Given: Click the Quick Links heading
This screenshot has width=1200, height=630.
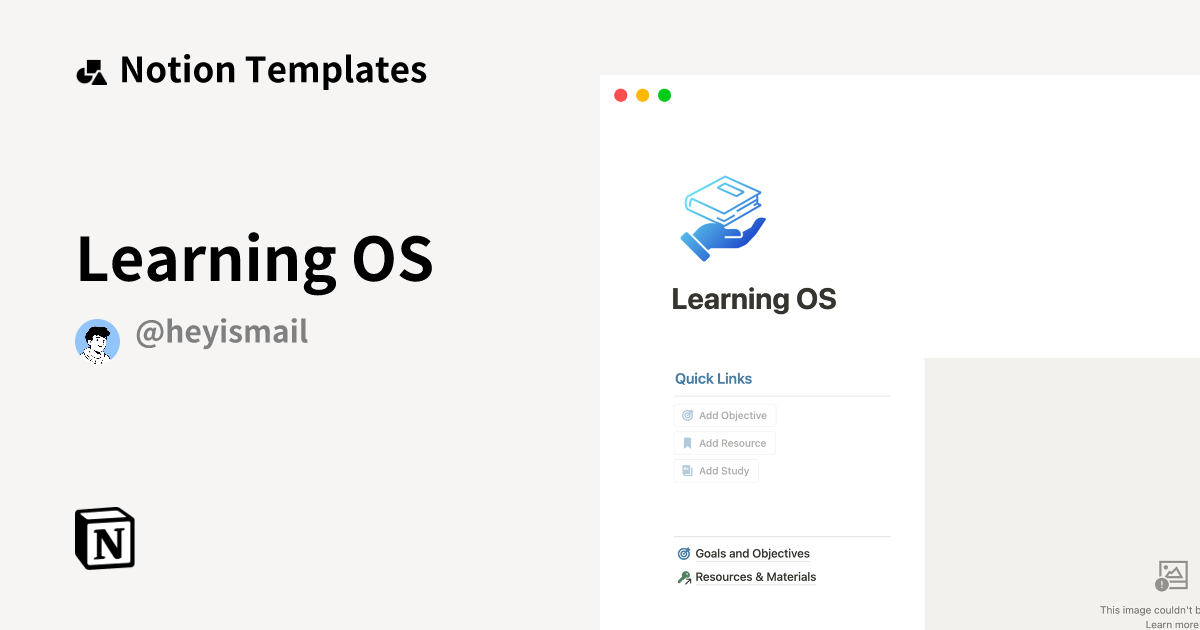Looking at the screenshot, I should click(713, 378).
